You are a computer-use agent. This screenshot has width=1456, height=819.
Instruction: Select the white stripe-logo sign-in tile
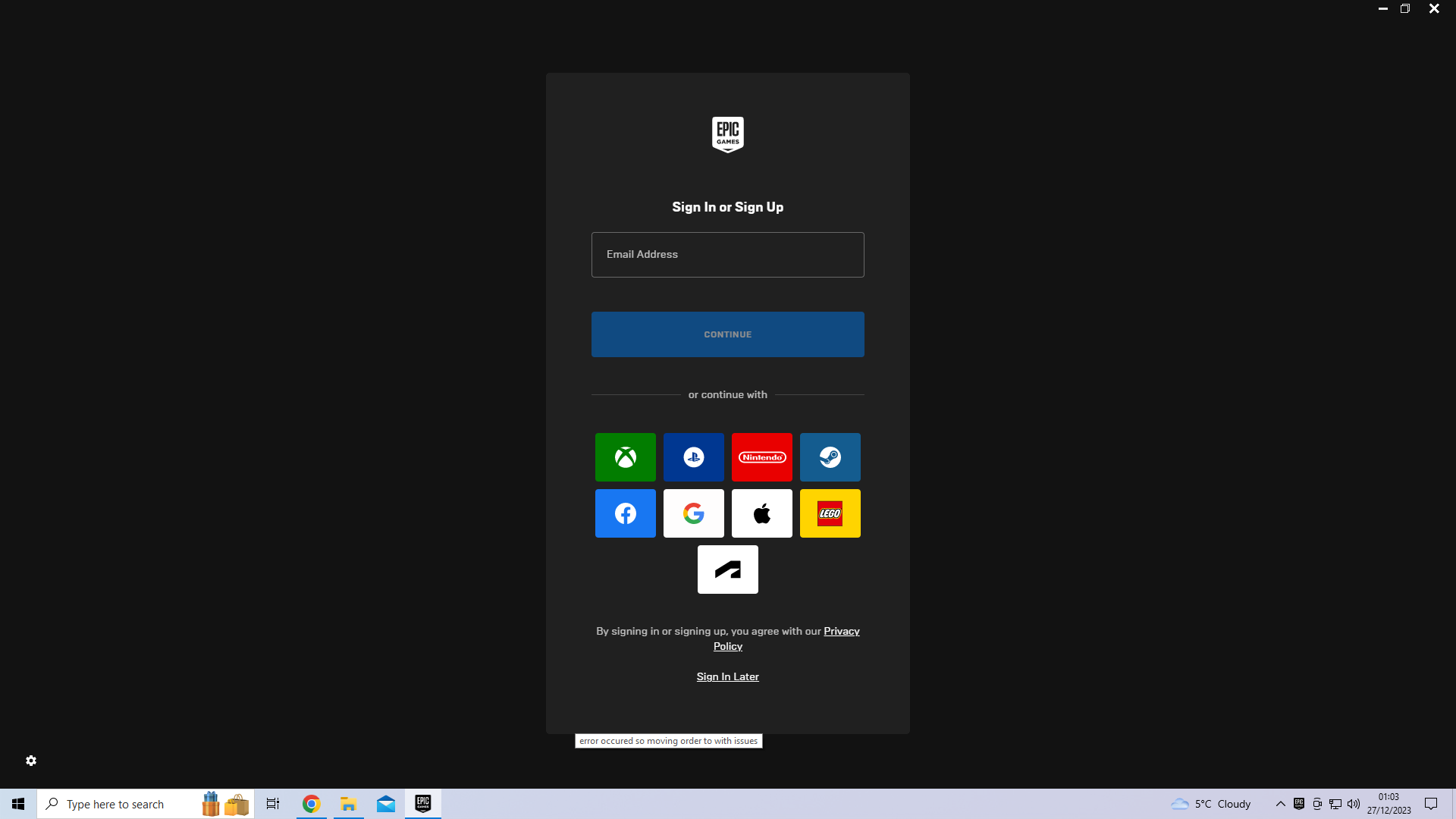click(727, 570)
